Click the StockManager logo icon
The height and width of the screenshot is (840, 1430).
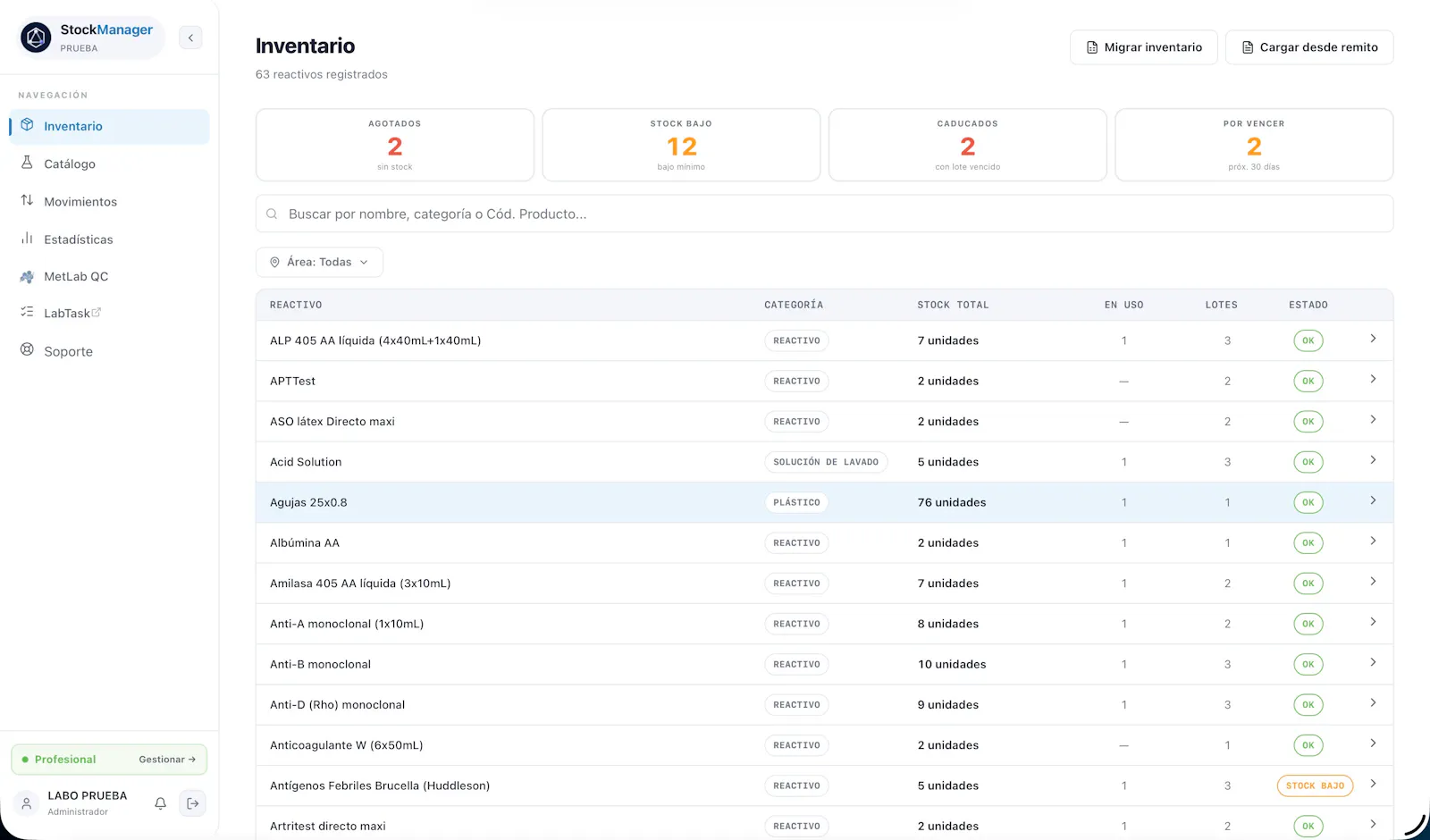click(37, 38)
